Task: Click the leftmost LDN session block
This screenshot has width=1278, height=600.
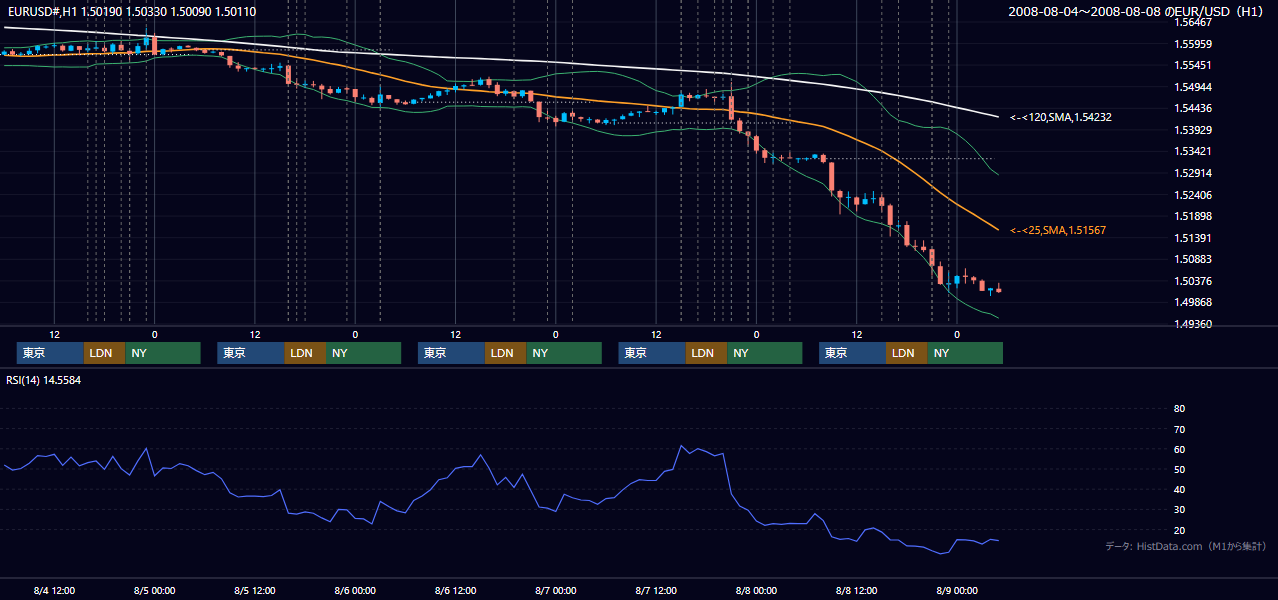Action: 104,353
